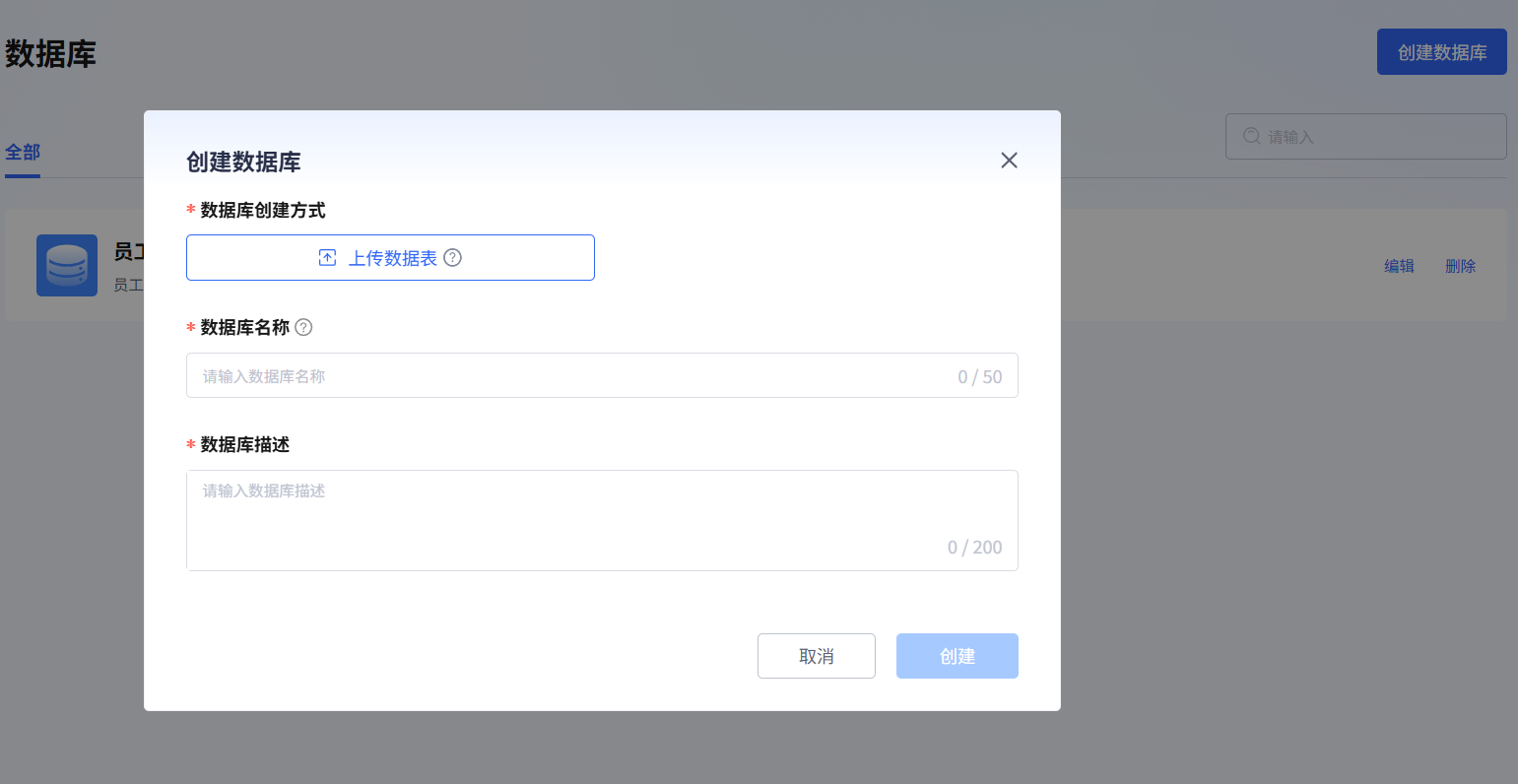The image size is (1518, 784).
Task: Click the magnifier icon in search box
Action: pos(1252,136)
